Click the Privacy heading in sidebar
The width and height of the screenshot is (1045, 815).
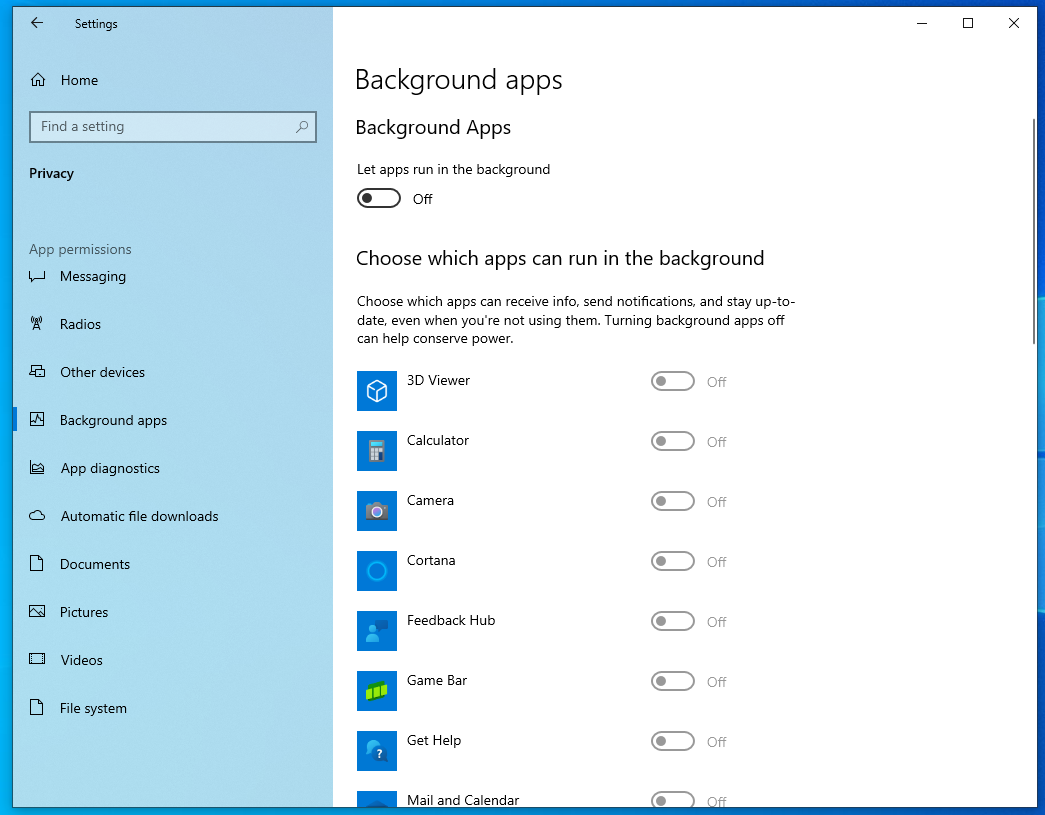51,173
